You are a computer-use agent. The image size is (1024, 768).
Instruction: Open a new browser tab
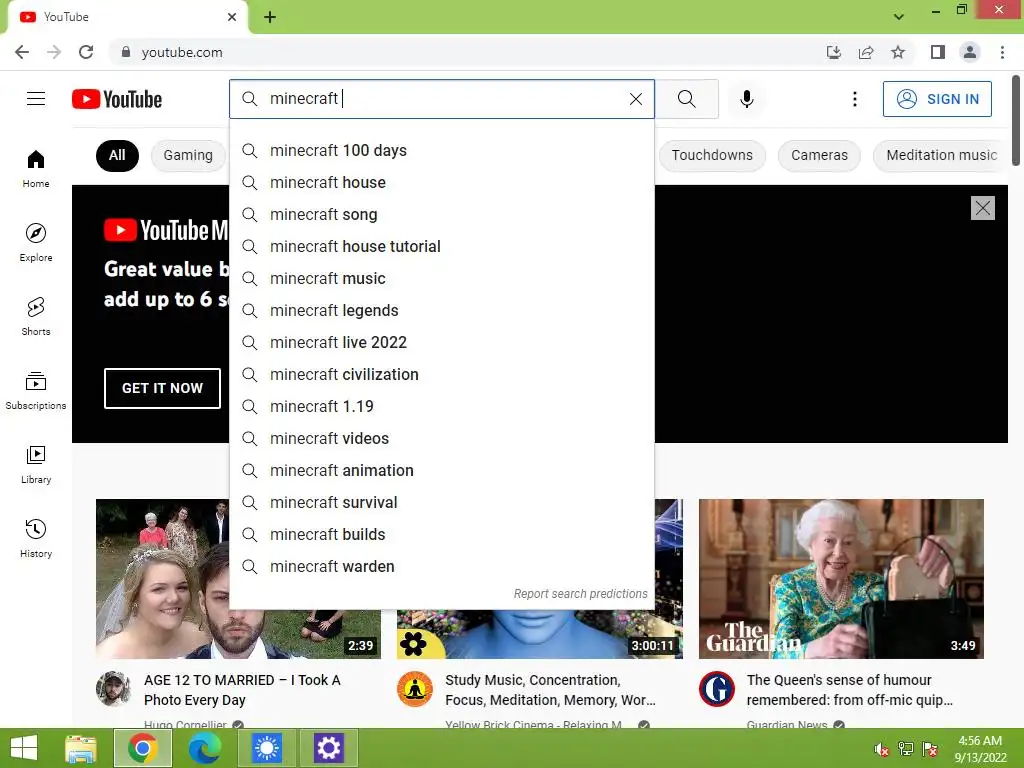pos(270,17)
